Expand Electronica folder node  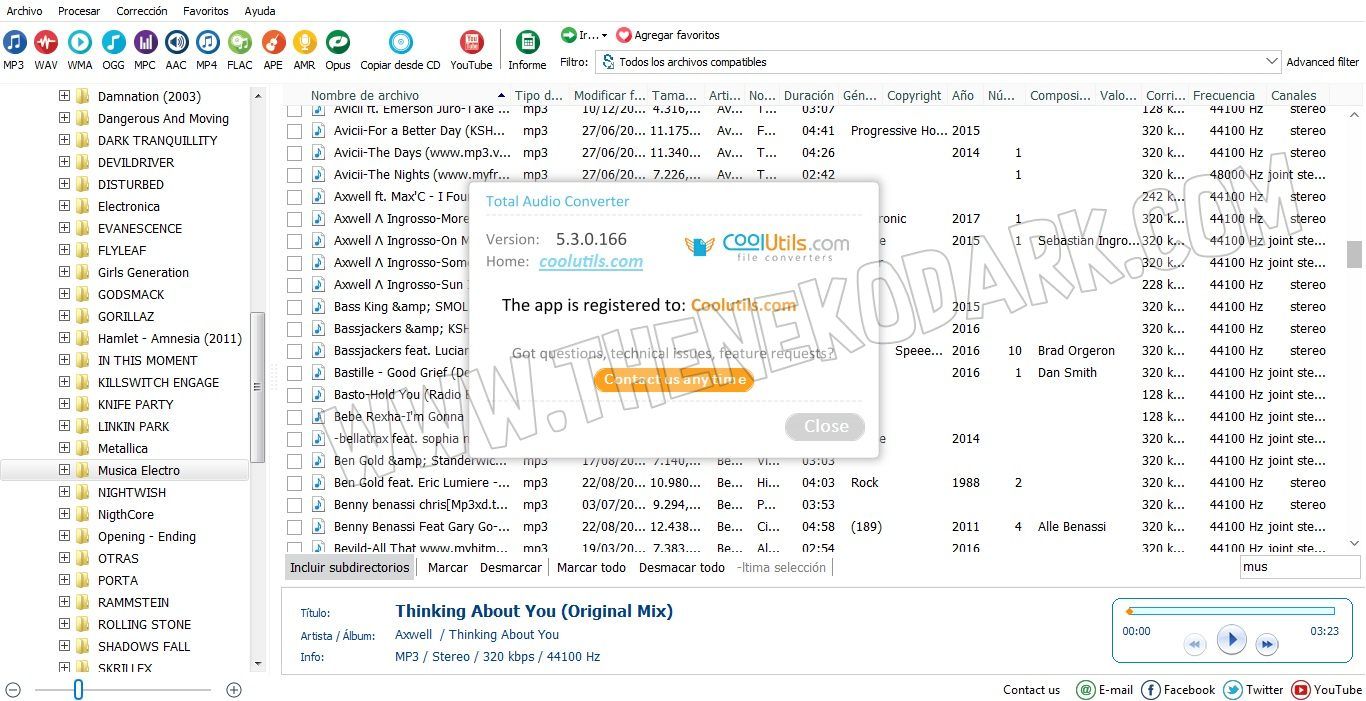tap(65, 206)
